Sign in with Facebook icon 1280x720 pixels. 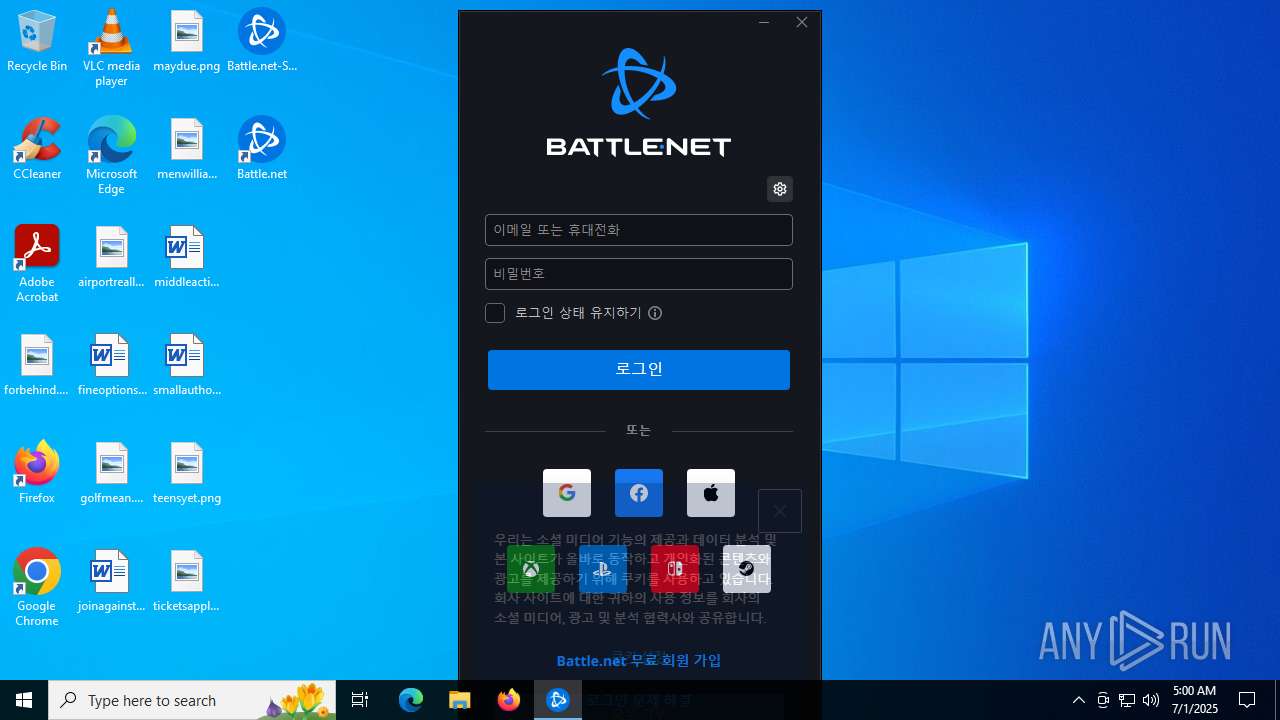[639, 493]
